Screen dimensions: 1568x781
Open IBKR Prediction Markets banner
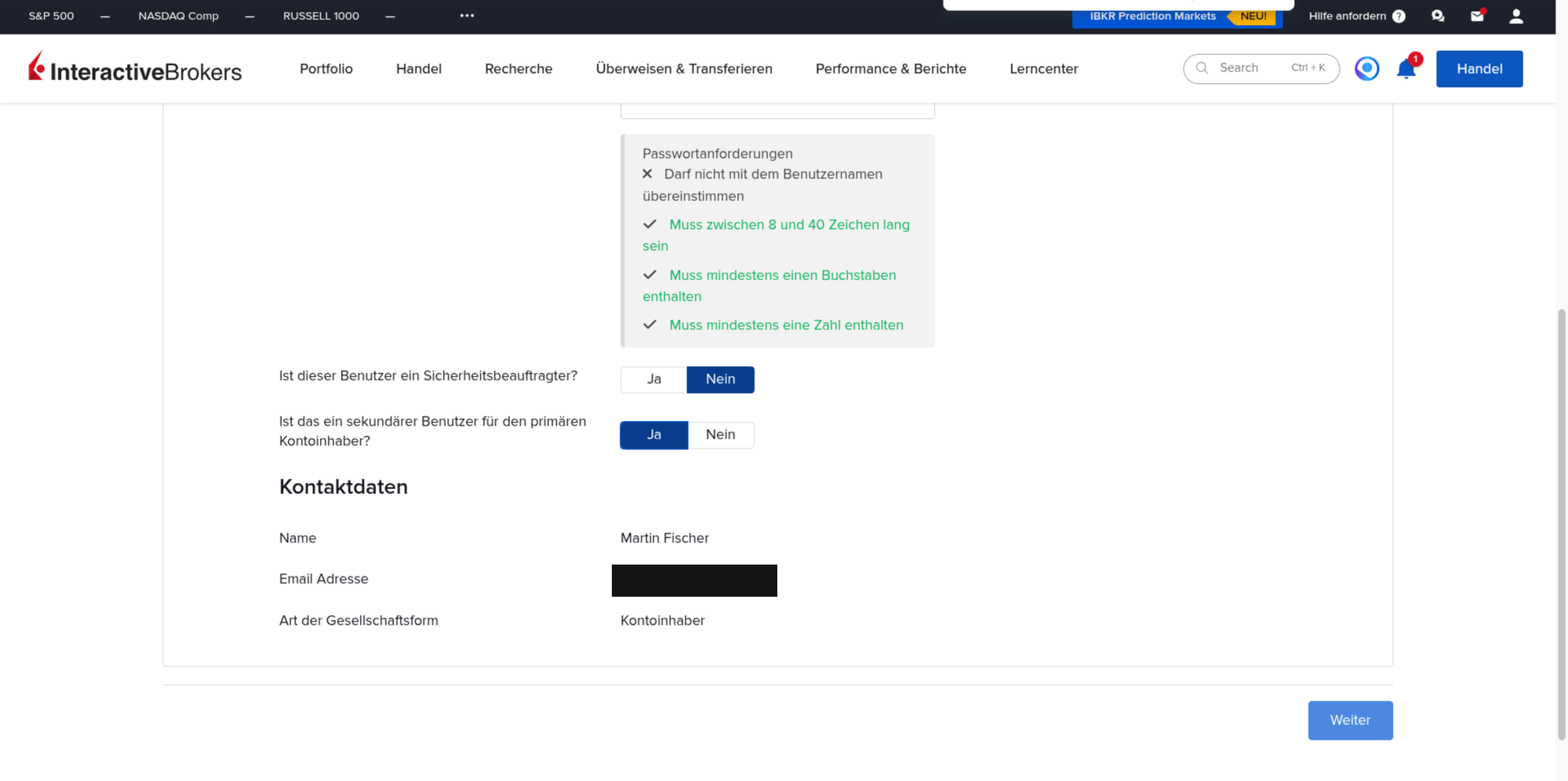1177,16
